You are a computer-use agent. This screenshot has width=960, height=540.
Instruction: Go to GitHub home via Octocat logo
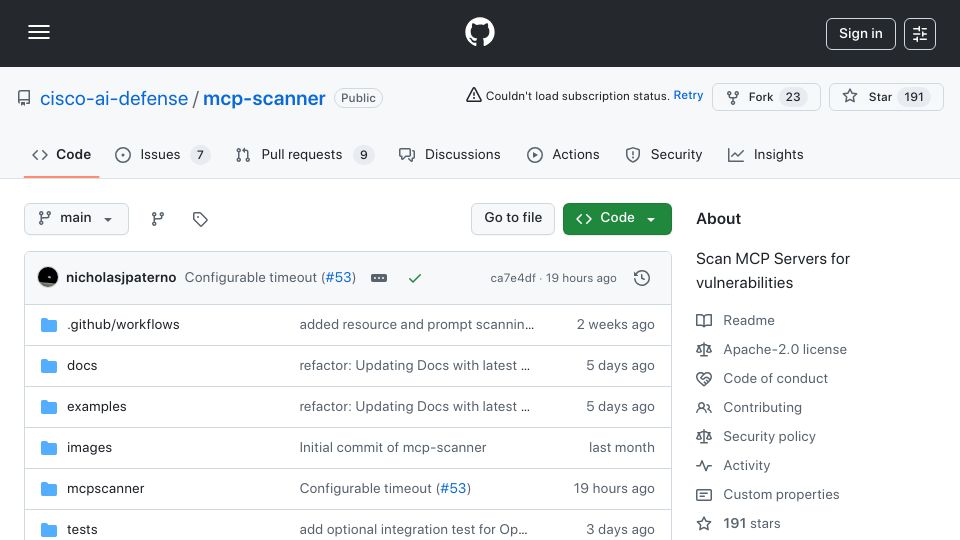click(x=479, y=32)
